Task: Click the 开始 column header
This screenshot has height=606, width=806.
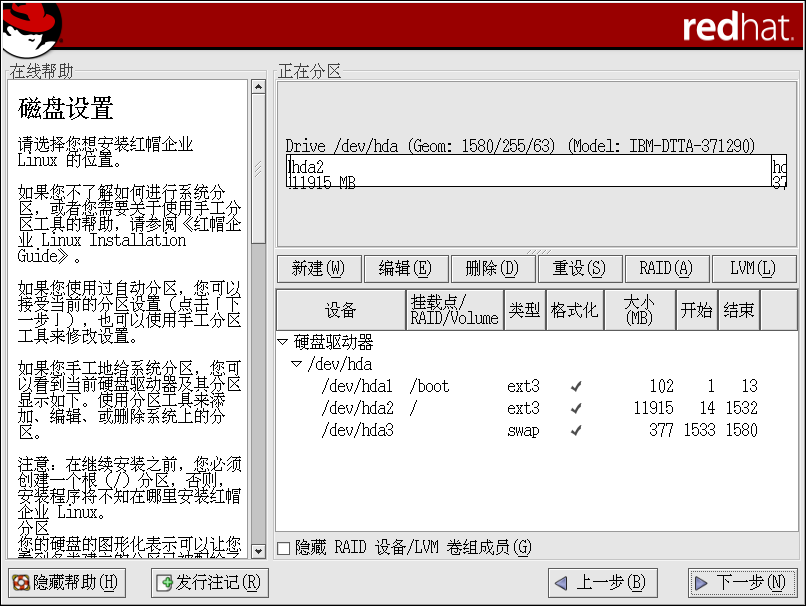Action: [x=697, y=310]
